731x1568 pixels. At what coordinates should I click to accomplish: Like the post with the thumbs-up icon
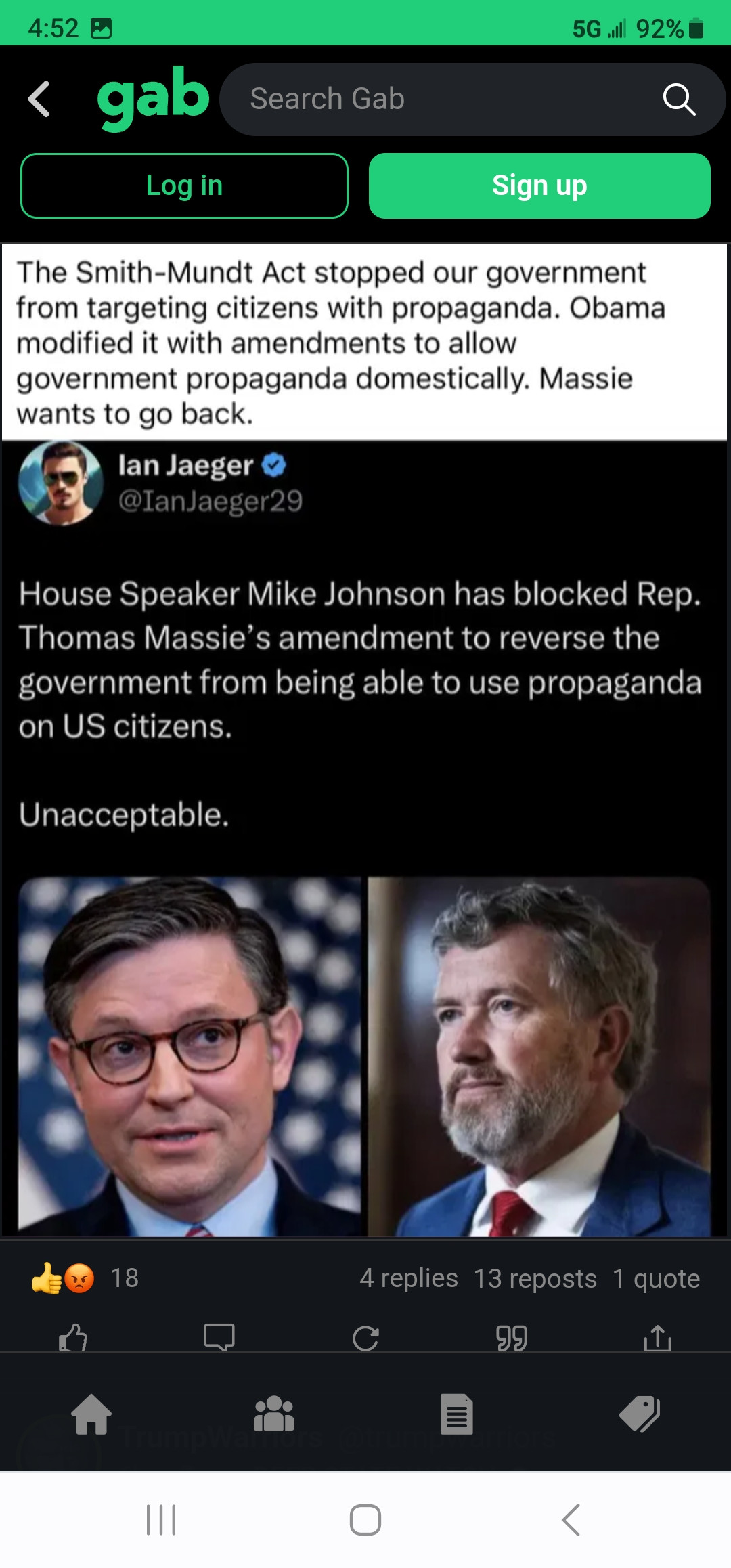pyautogui.click(x=73, y=1338)
